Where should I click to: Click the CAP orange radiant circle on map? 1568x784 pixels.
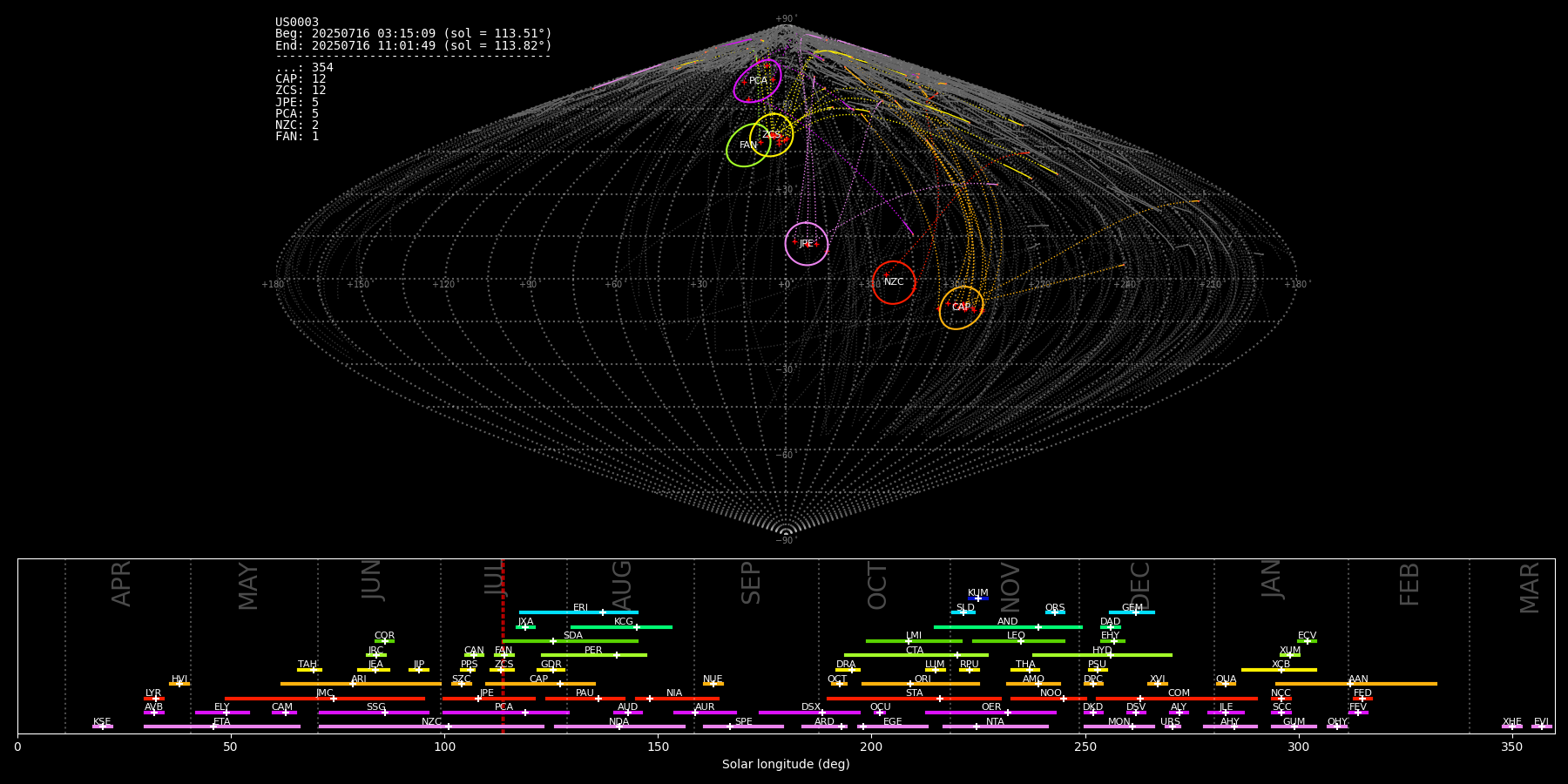pyautogui.click(x=961, y=308)
